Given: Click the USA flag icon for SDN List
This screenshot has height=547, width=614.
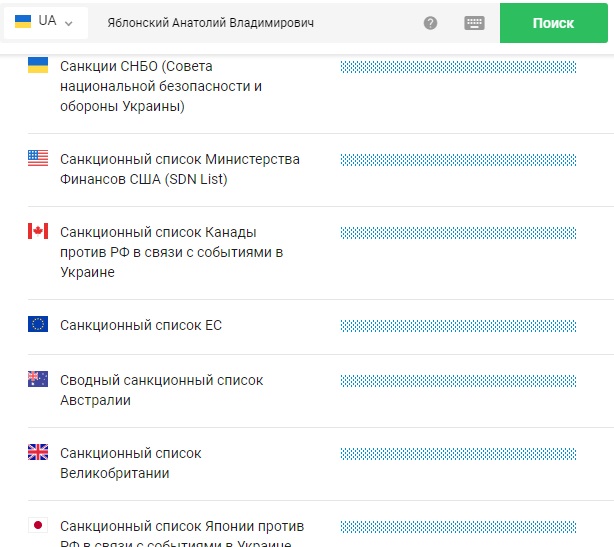Looking at the screenshot, I should pos(38,158).
